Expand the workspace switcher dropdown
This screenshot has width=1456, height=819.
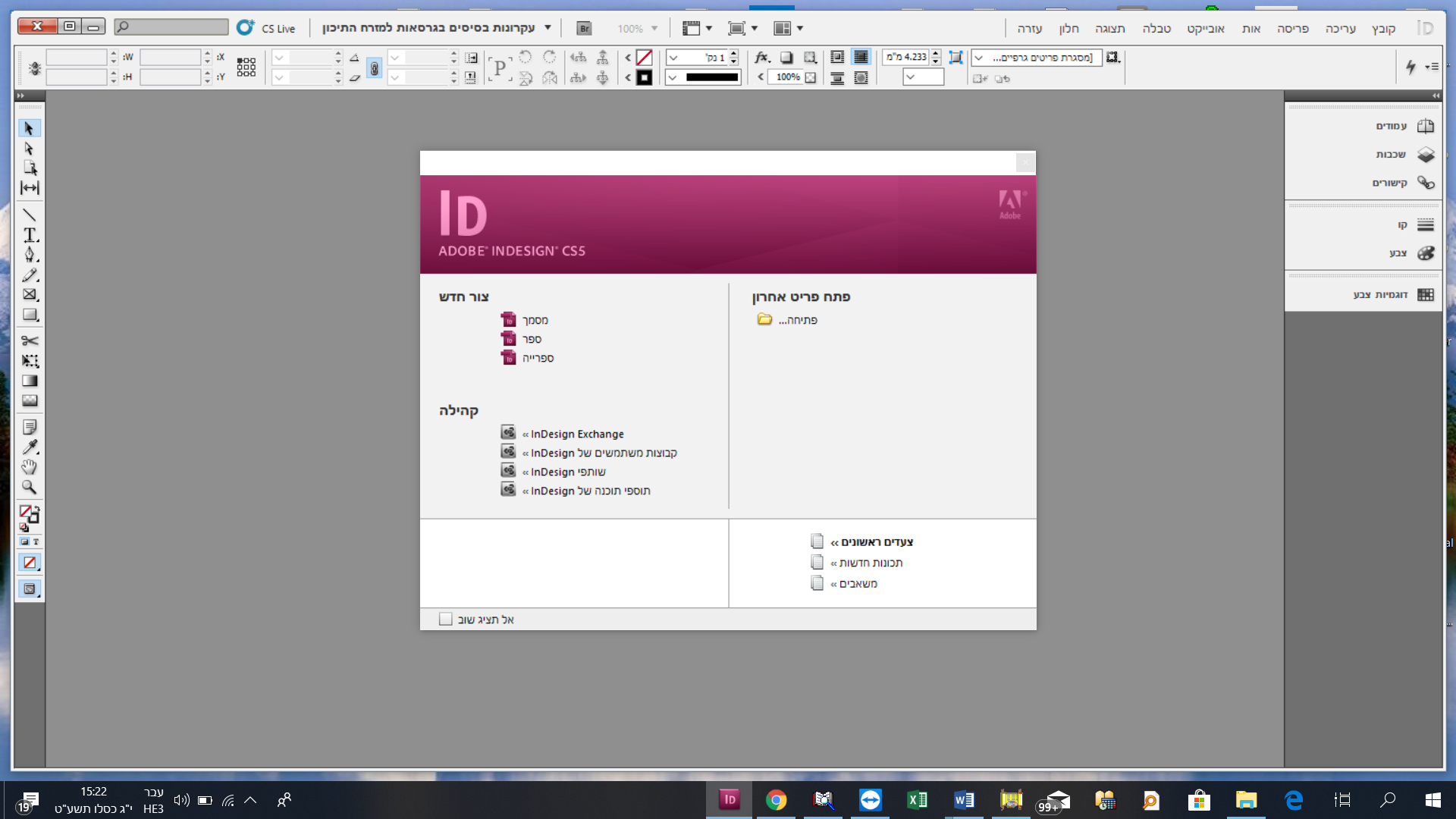[548, 28]
